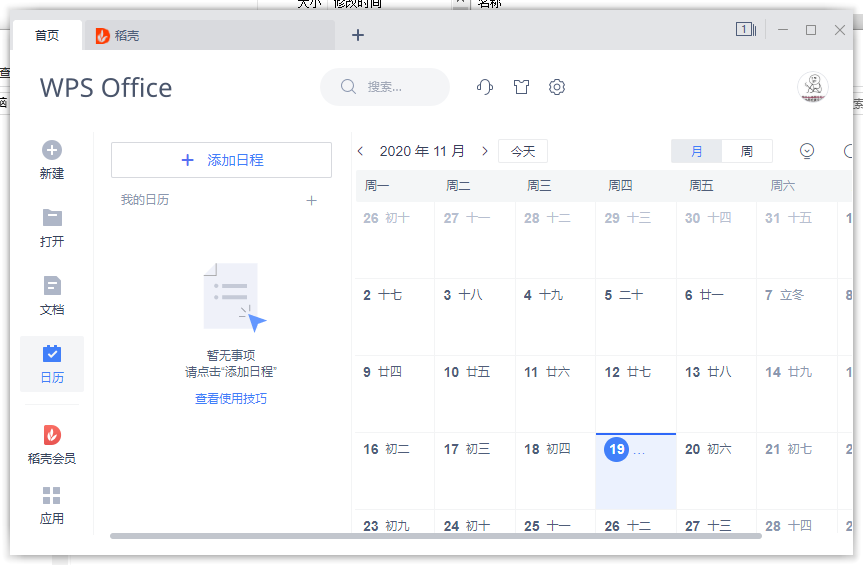Click the search magnifier icon
The image size is (863, 565).
tap(348, 86)
